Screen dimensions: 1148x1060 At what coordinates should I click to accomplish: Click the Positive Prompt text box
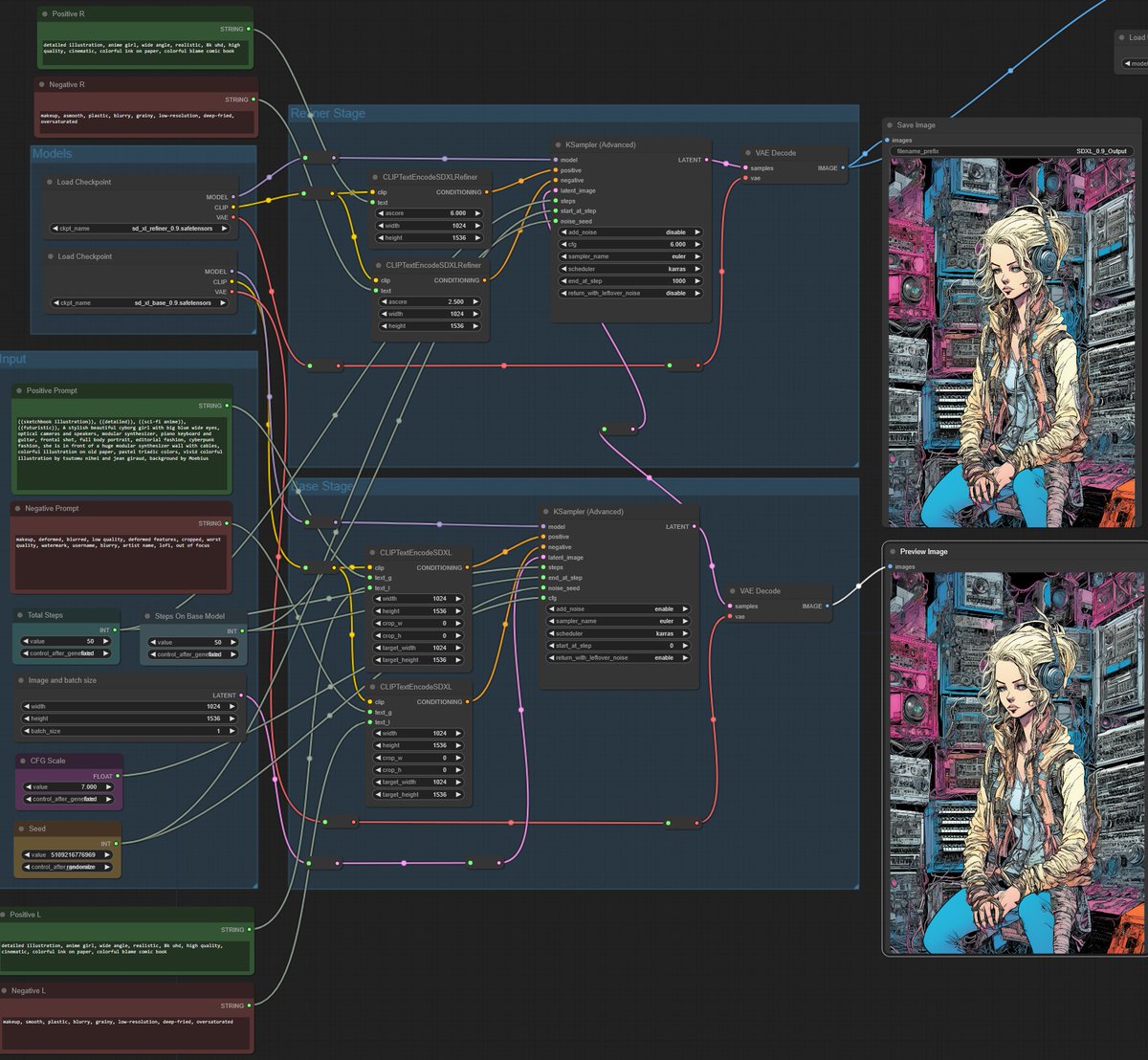(x=121, y=453)
